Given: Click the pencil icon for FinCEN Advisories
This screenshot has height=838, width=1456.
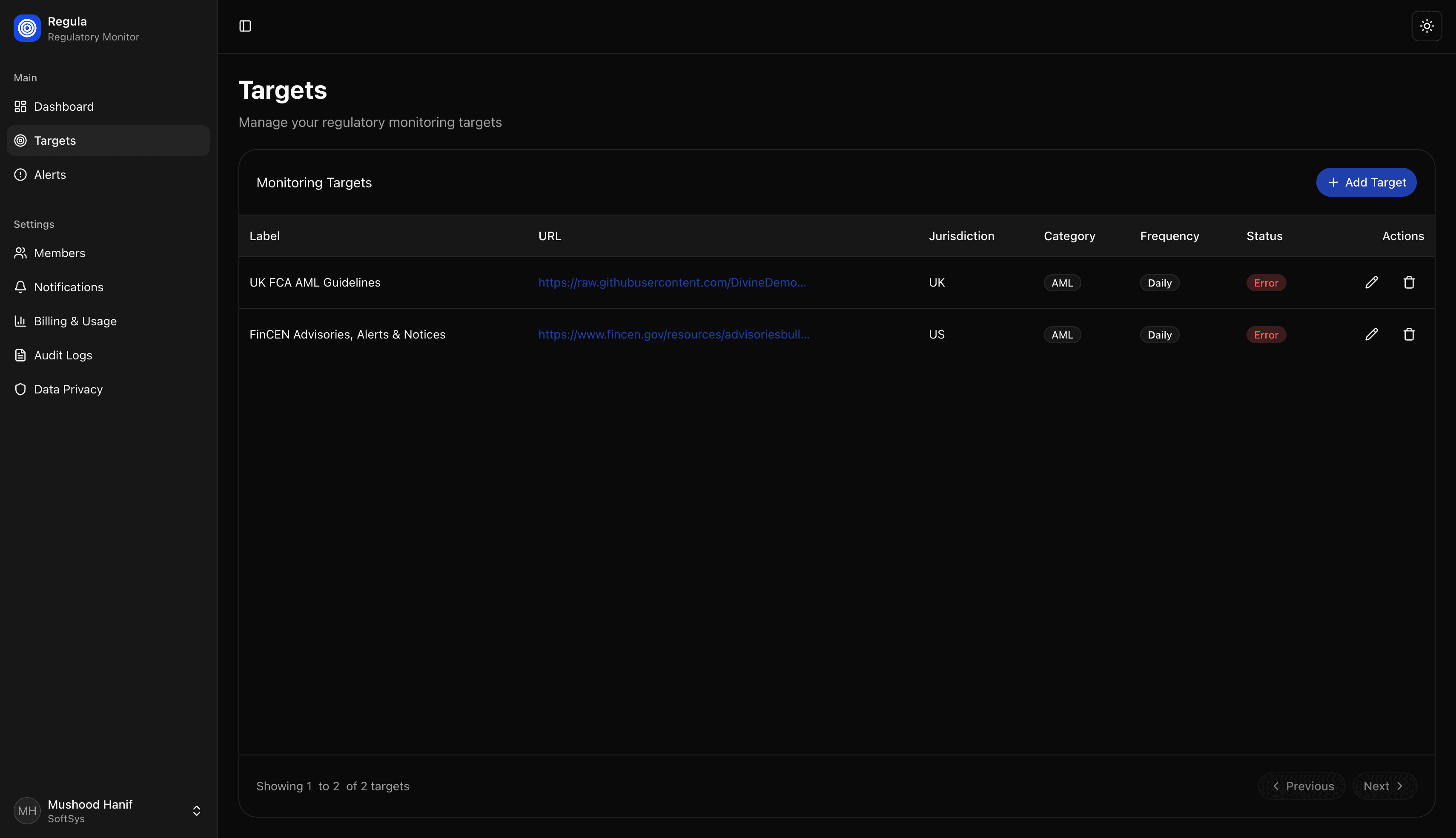Looking at the screenshot, I should (1371, 334).
